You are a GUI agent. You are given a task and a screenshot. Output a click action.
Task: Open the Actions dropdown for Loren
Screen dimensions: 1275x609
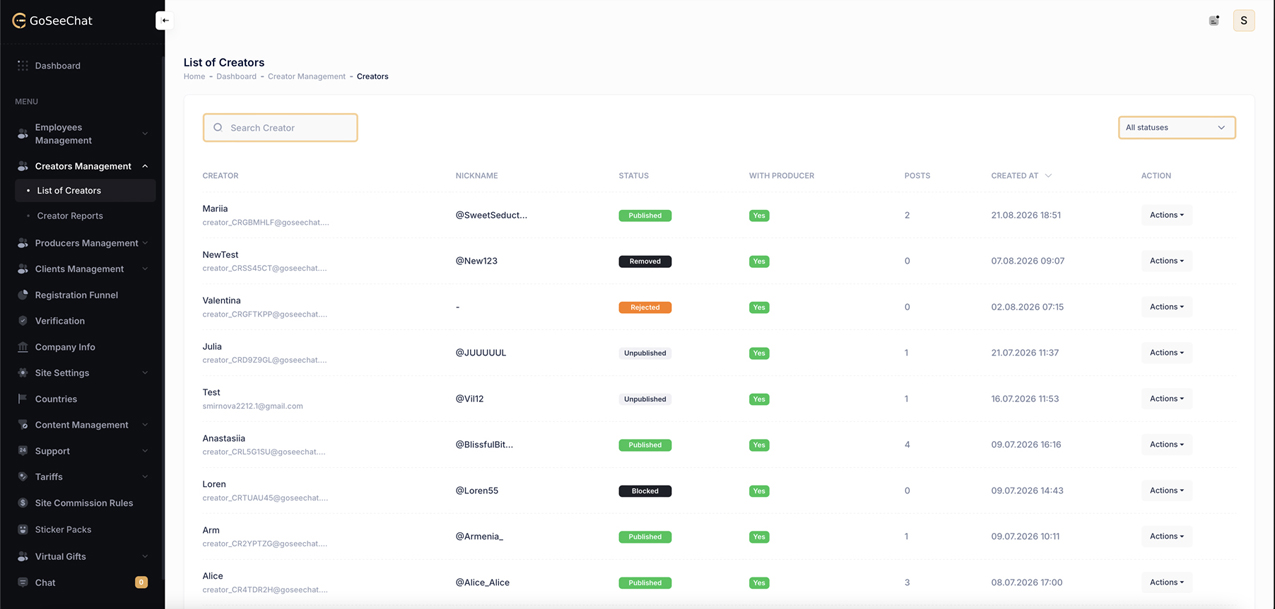point(1166,490)
